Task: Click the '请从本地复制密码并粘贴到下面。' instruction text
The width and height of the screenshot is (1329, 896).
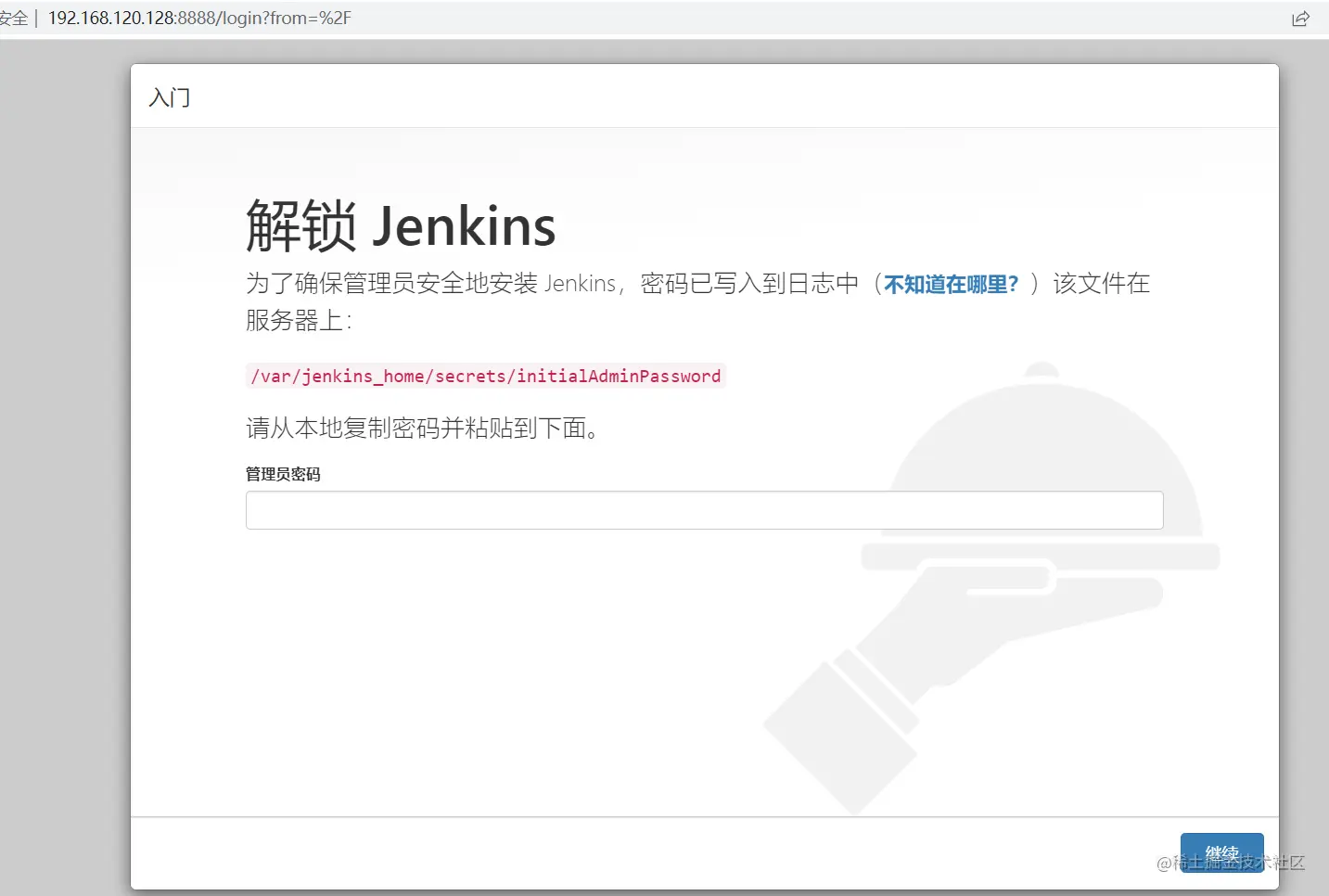Action: 422,428
